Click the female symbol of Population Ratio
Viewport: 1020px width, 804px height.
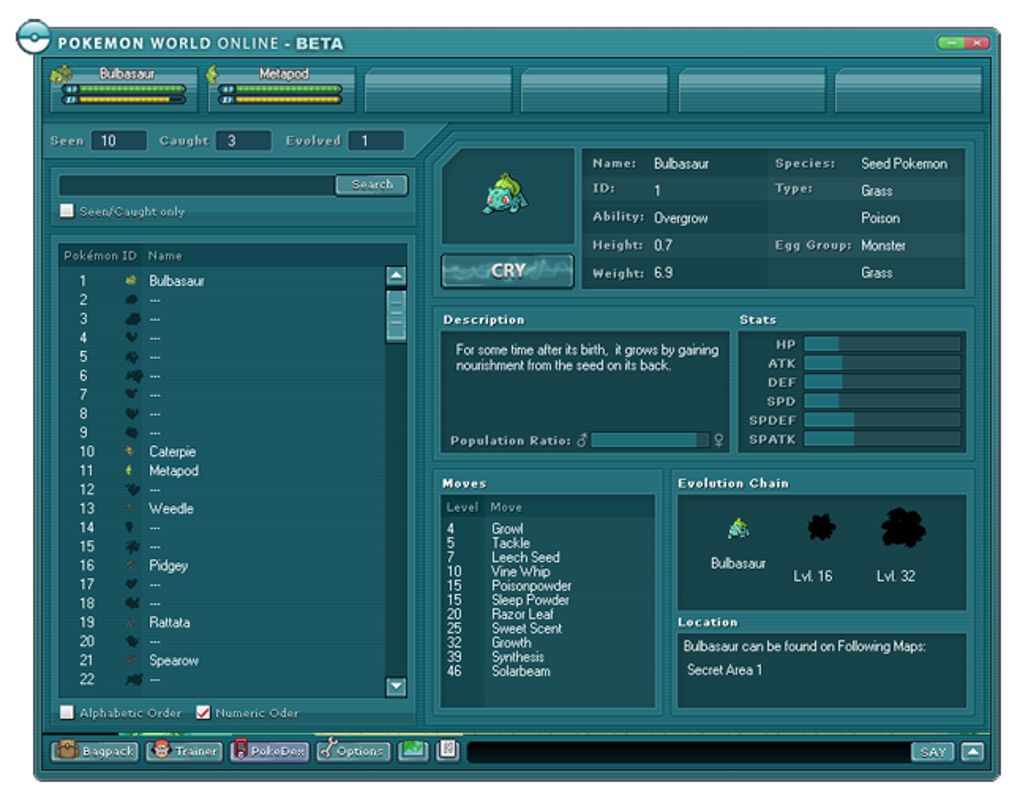point(718,441)
